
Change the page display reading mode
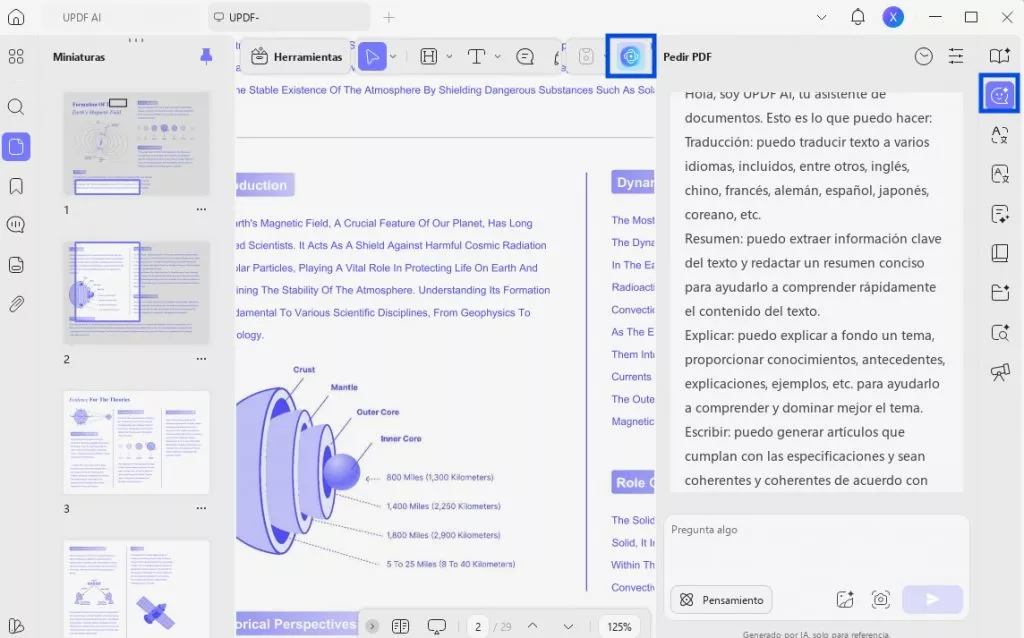click(400, 626)
